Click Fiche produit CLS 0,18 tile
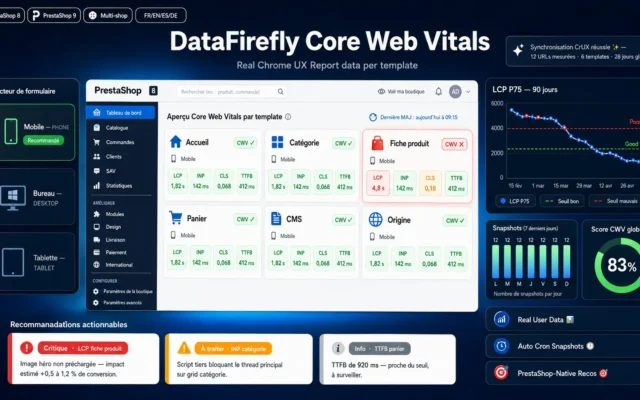Viewport: 640px width, 400px height. 430,183
